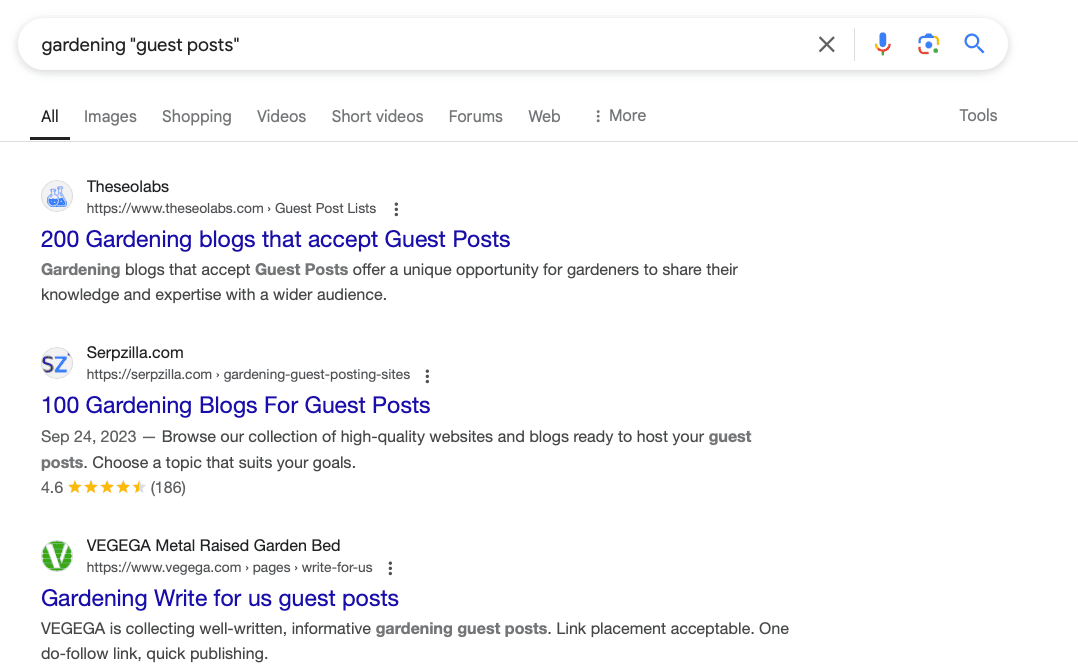
Task: Open "200 Gardening blogs that accept Guest Posts"
Action: coord(275,239)
